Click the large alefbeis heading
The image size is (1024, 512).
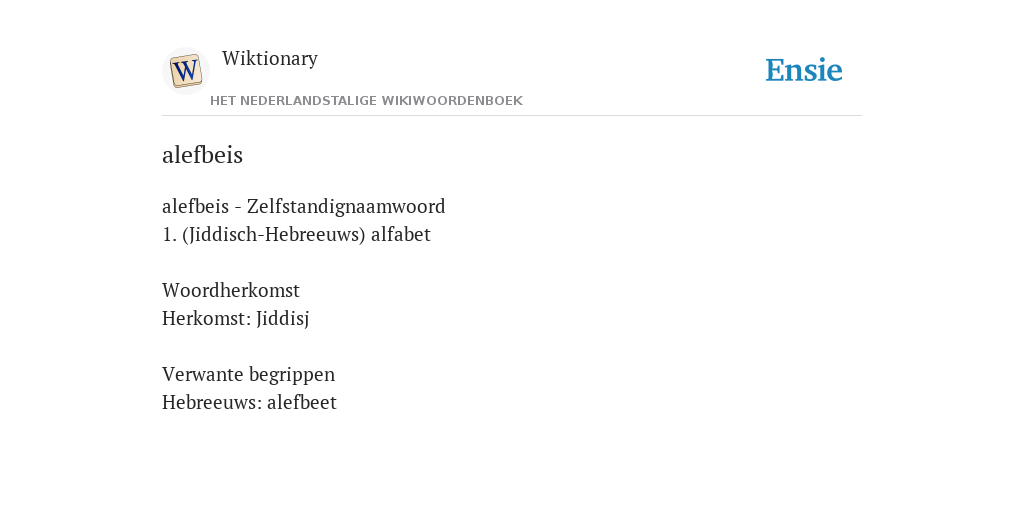(x=202, y=155)
